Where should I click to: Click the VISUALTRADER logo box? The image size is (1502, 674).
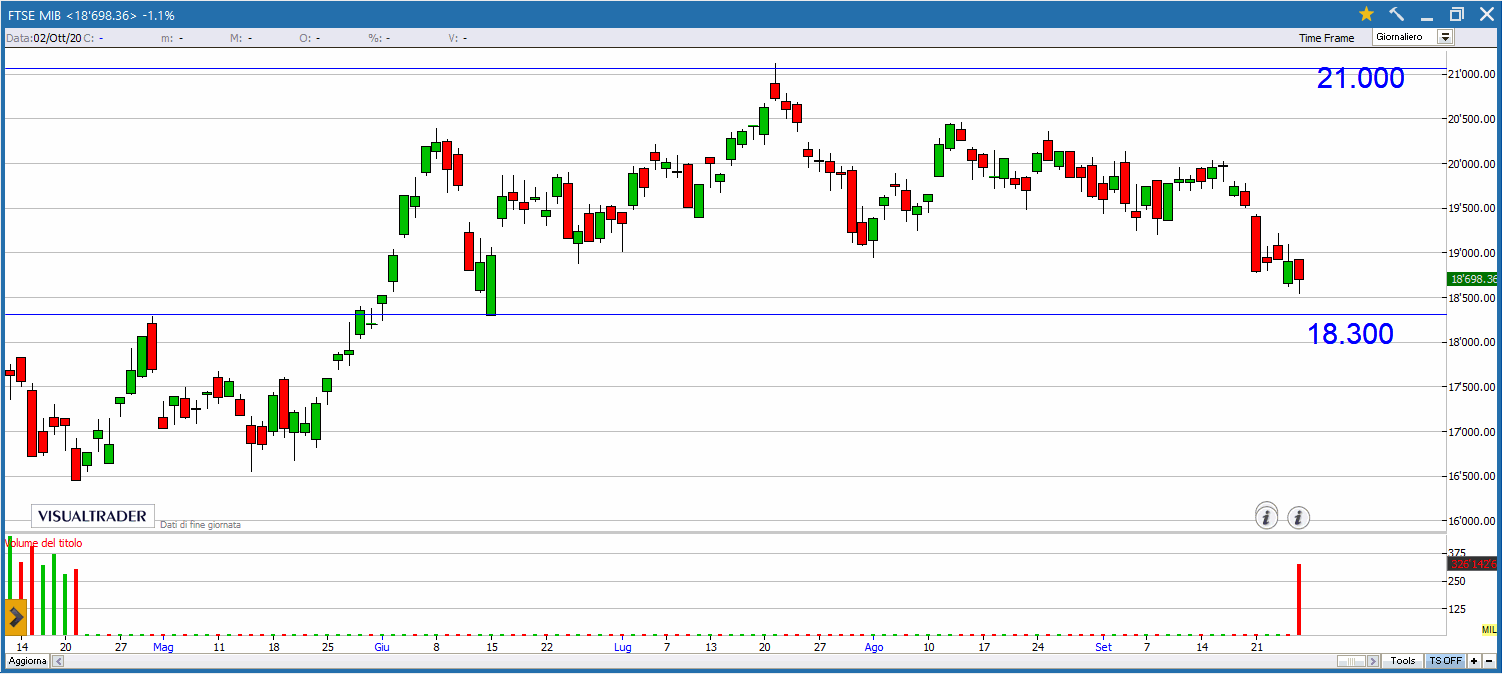click(93, 516)
